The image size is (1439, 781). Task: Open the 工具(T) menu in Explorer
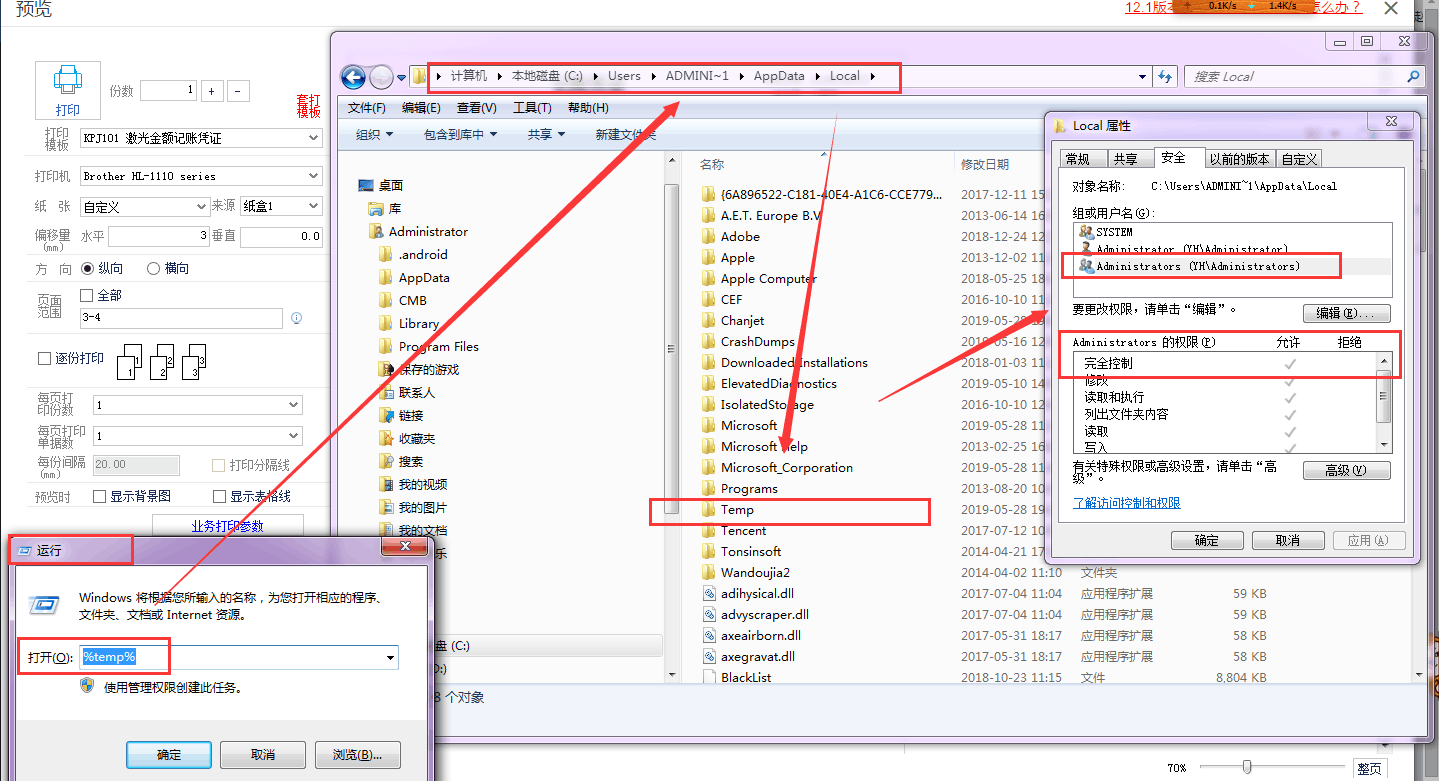click(x=532, y=108)
